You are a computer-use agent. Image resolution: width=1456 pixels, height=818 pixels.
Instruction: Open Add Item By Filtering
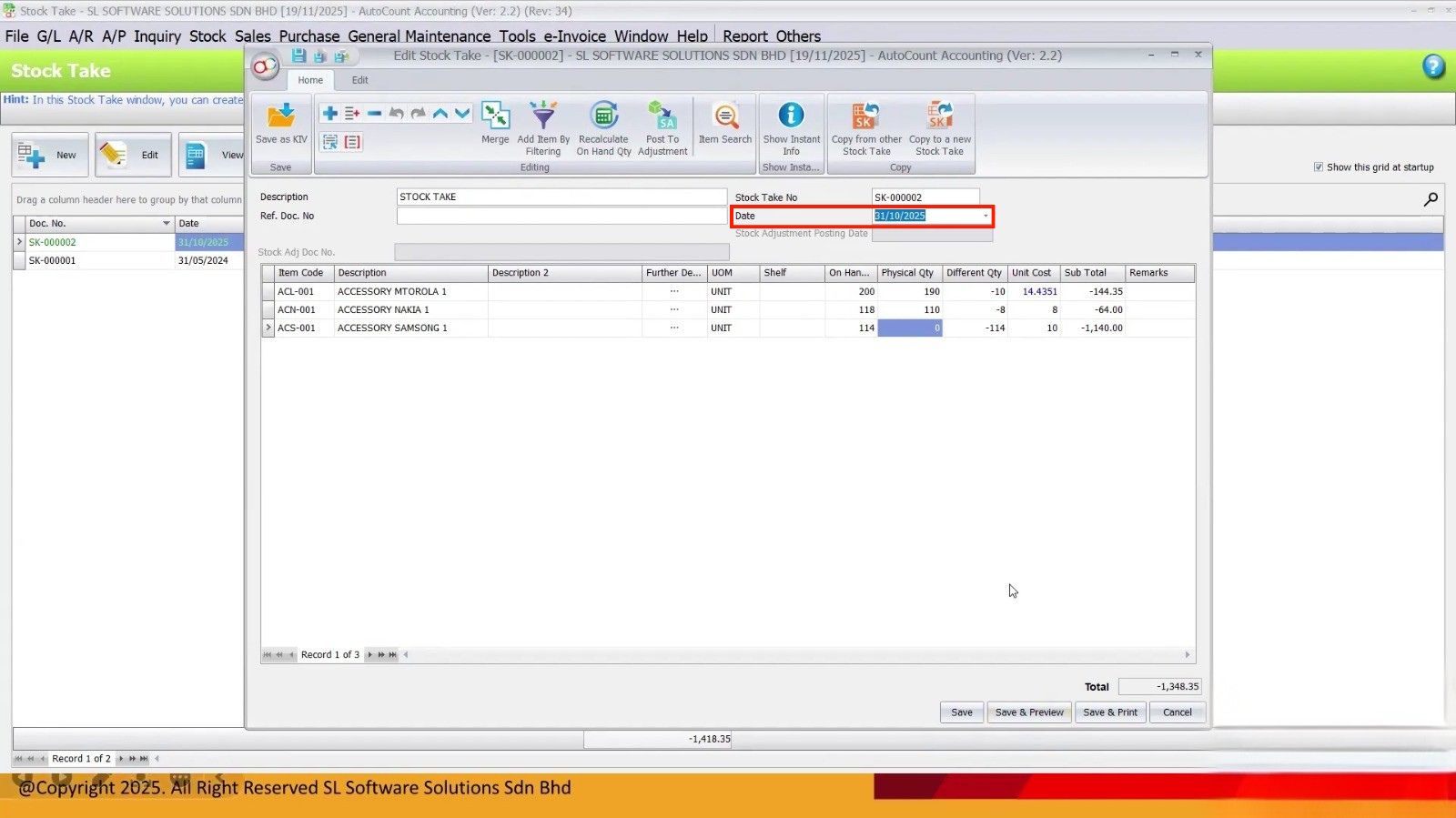(543, 128)
